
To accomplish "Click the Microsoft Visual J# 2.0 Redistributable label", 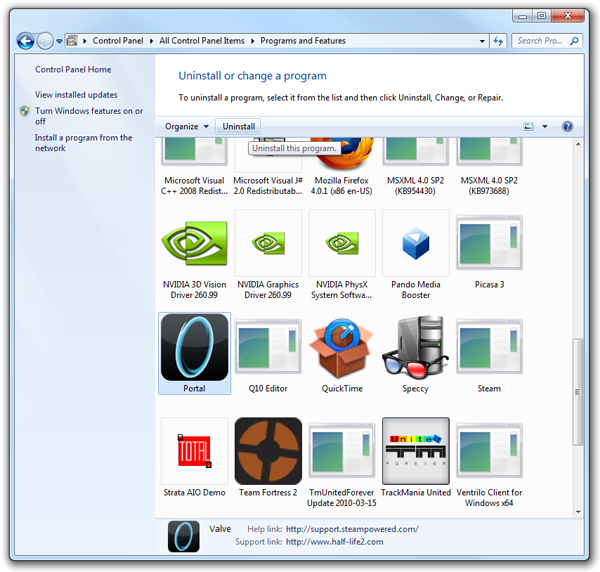I will (x=268, y=186).
